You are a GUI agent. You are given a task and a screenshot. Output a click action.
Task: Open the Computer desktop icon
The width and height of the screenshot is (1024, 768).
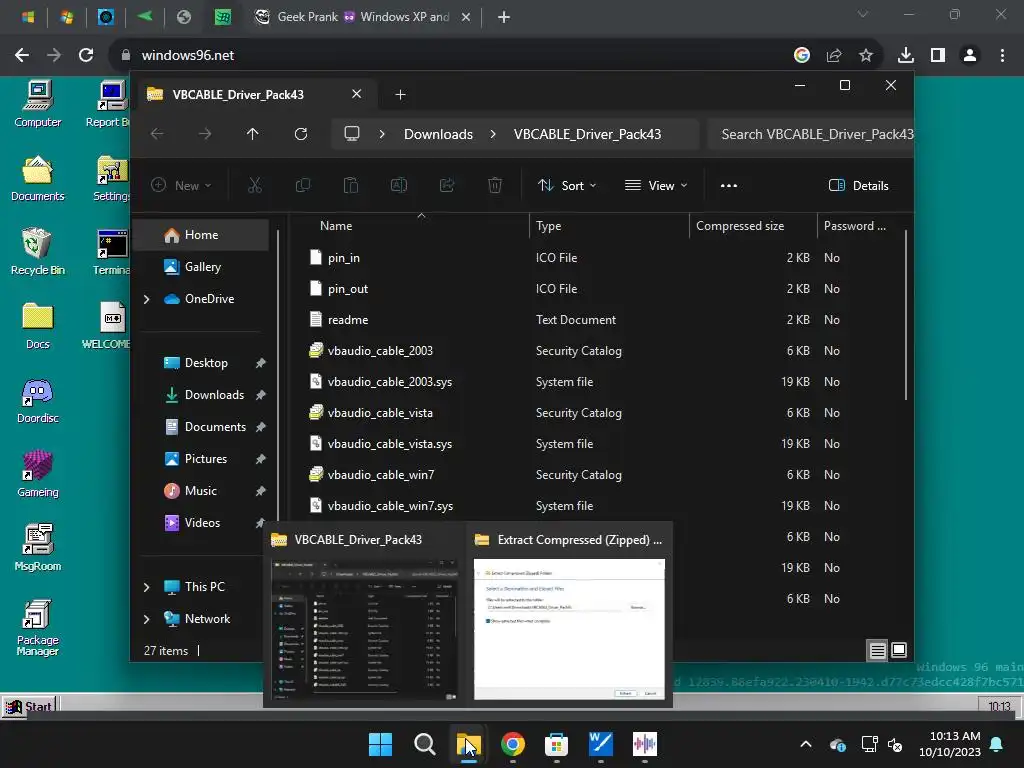pos(37,104)
